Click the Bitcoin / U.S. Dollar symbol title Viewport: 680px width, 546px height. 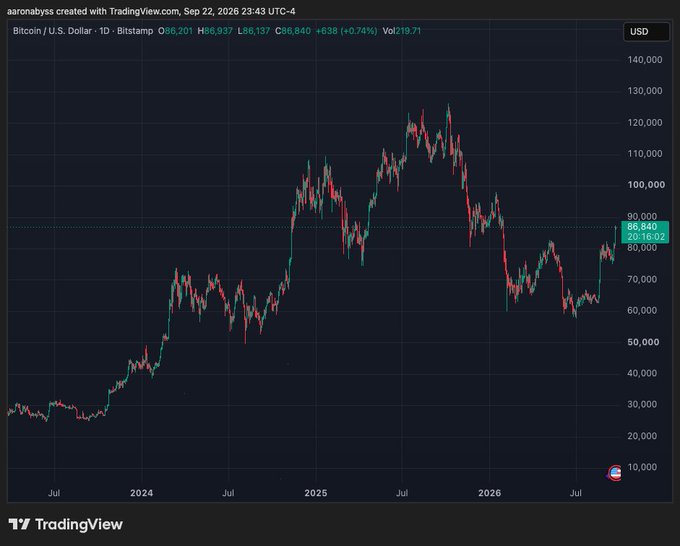pyautogui.click(x=52, y=31)
